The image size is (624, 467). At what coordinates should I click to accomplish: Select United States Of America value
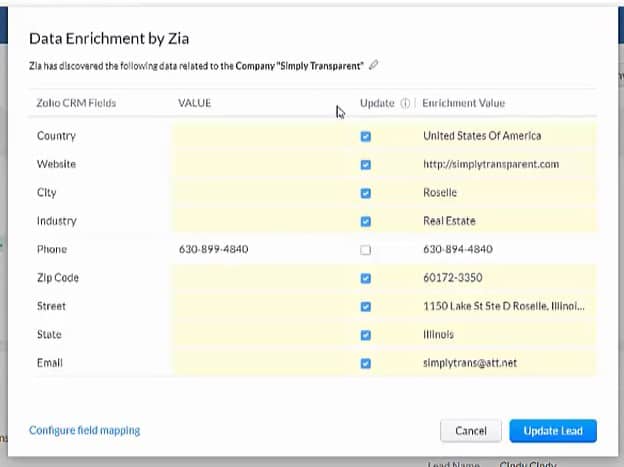pos(482,136)
